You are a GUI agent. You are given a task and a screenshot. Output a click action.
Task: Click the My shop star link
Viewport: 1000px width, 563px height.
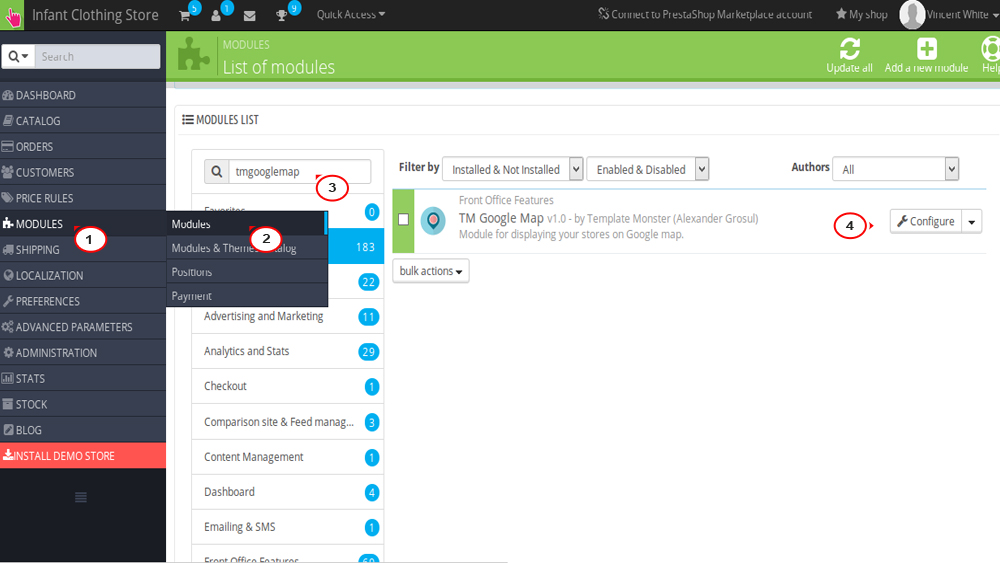click(x=862, y=14)
